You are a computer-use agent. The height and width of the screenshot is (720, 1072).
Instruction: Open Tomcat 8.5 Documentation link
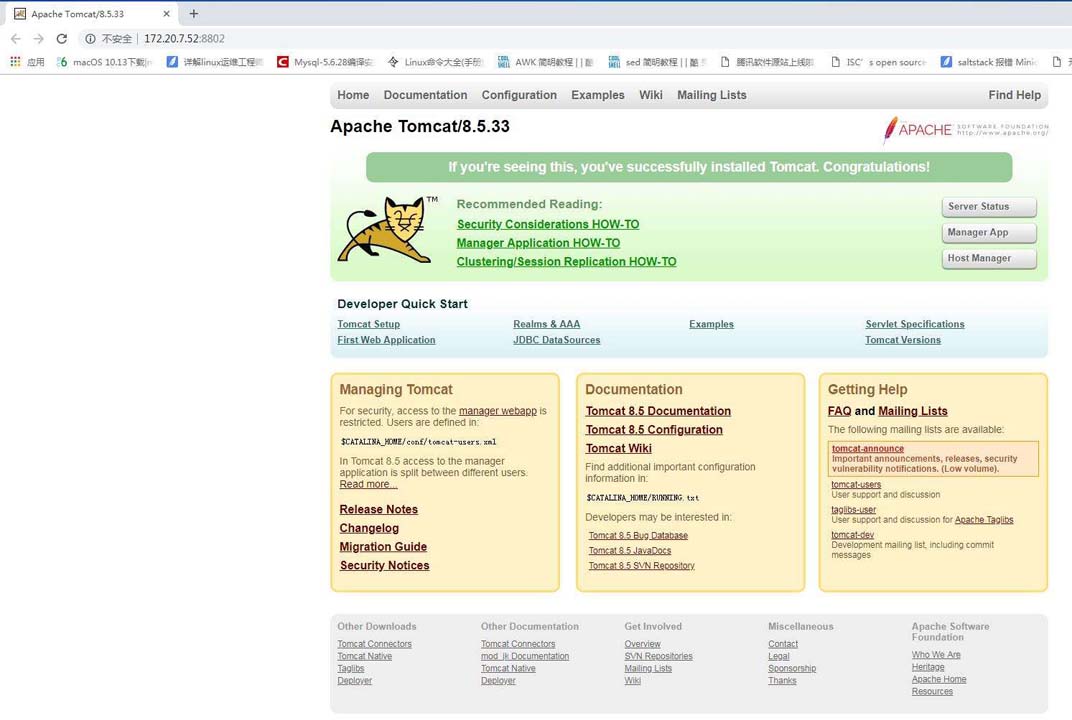(x=658, y=411)
